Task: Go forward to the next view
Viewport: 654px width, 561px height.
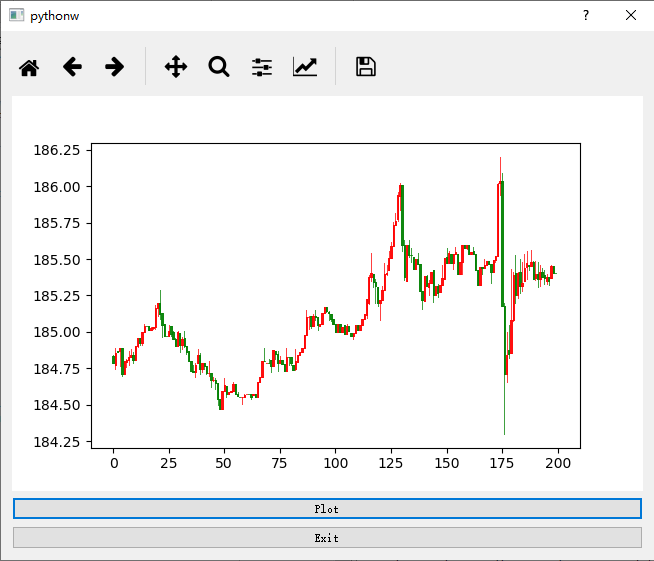Action: [x=114, y=67]
